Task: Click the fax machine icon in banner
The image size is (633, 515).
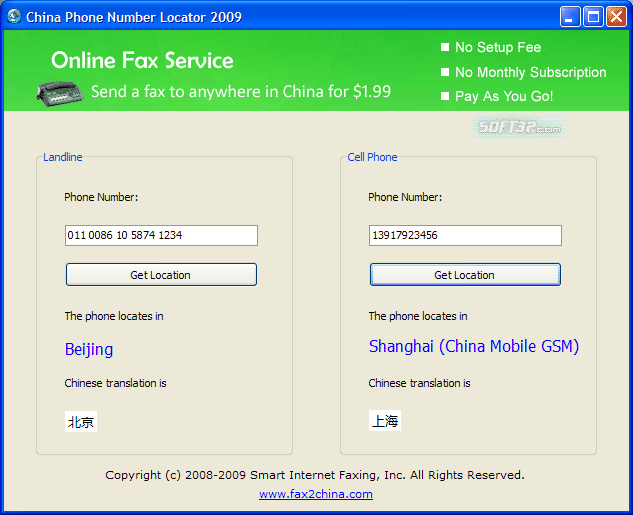Action: click(60, 94)
